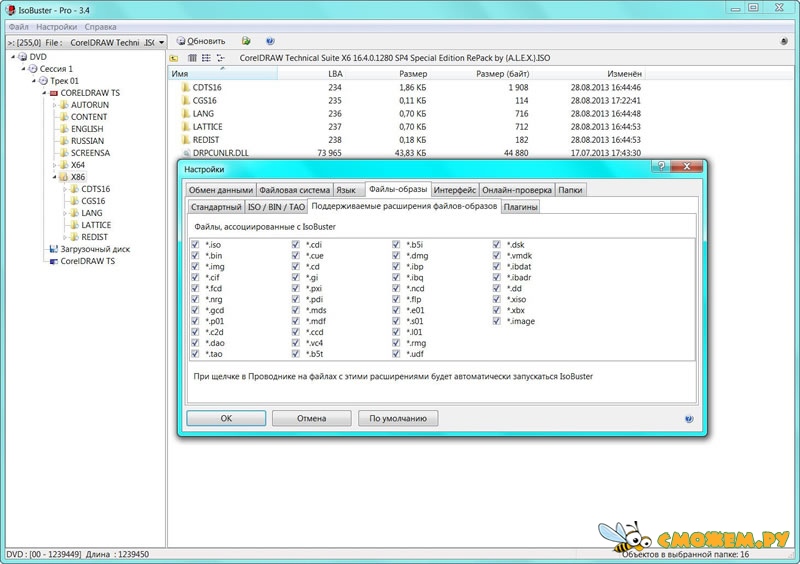The image size is (800, 564).
Task: Uncheck the *.image extension checkbox
Action: (496, 321)
